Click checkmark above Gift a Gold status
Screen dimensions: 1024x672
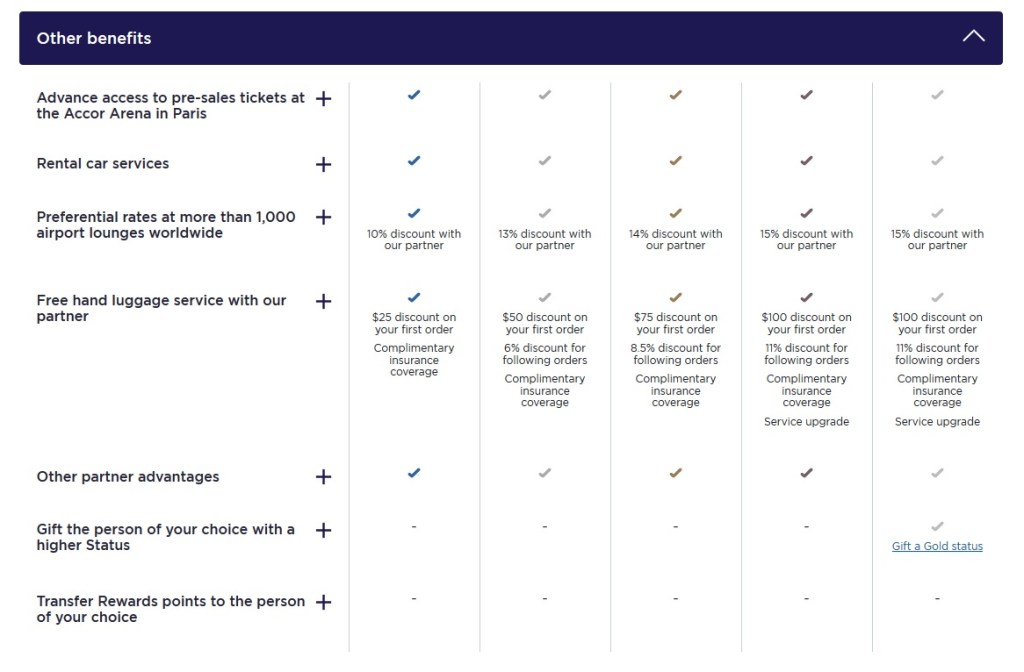point(937,526)
